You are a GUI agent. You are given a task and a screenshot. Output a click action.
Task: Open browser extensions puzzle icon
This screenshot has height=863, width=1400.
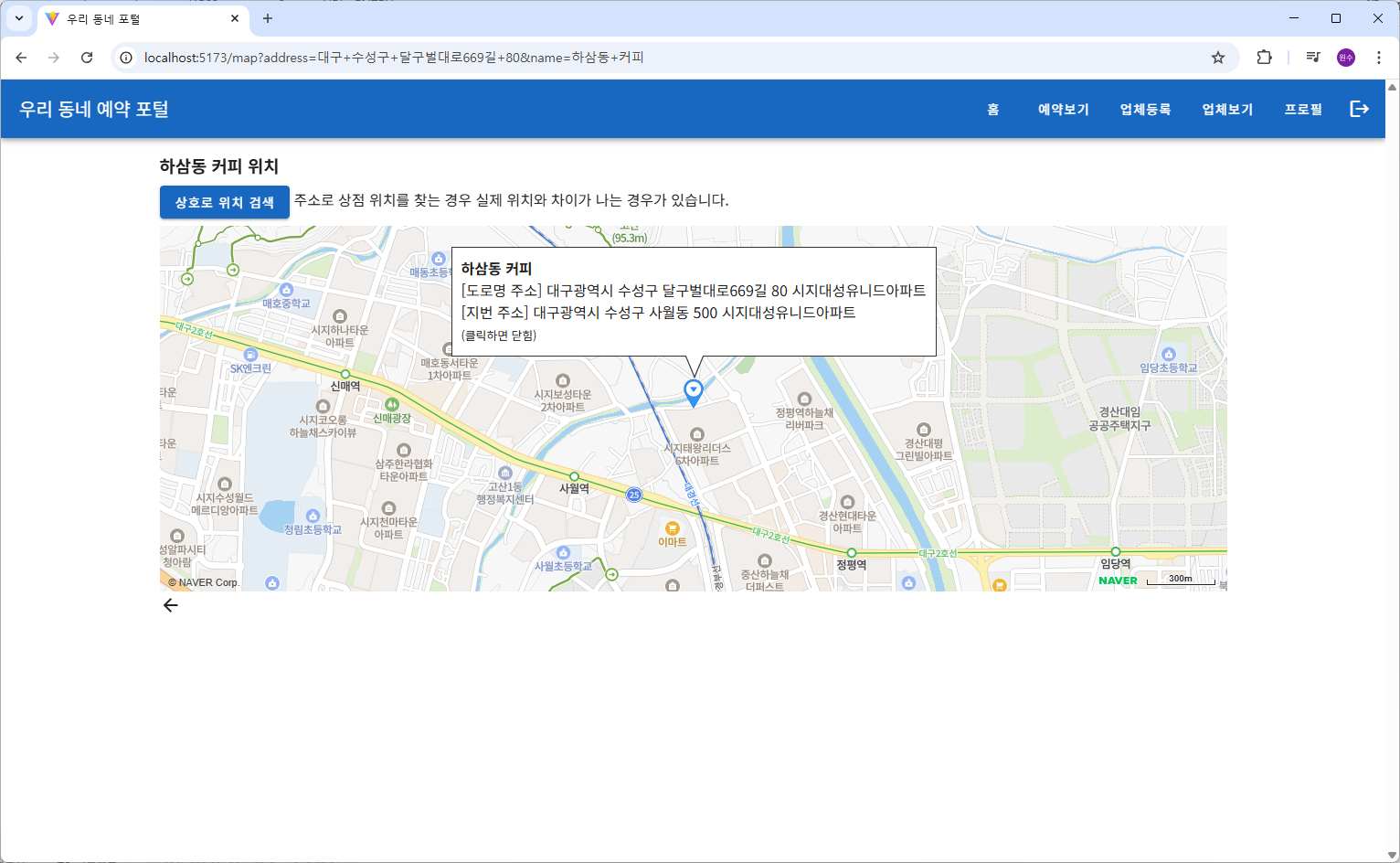coord(1265,58)
